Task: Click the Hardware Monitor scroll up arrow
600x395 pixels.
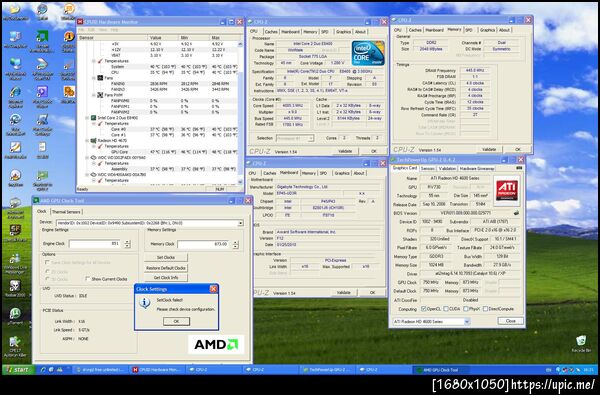Action: 240,44
